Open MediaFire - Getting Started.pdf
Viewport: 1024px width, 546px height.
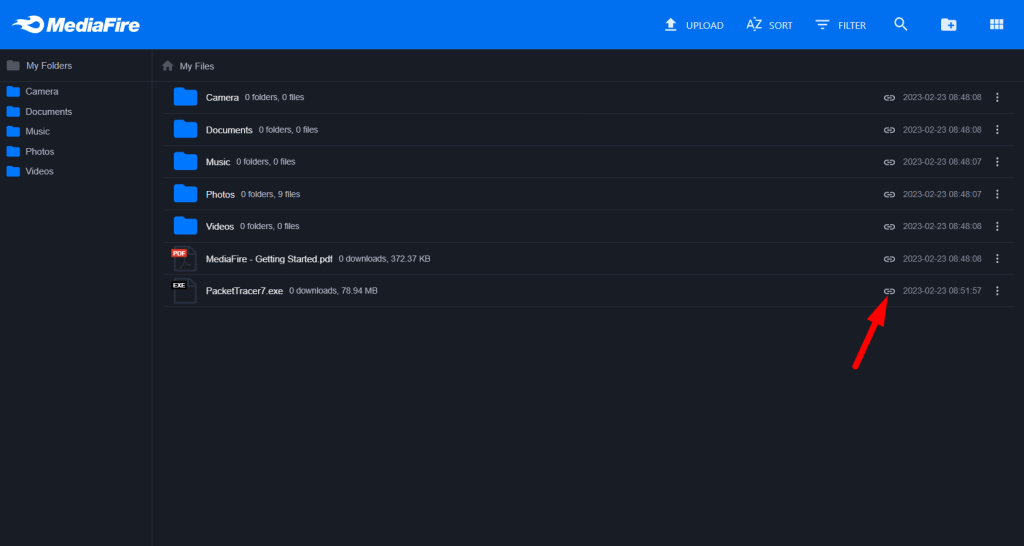[269, 259]
